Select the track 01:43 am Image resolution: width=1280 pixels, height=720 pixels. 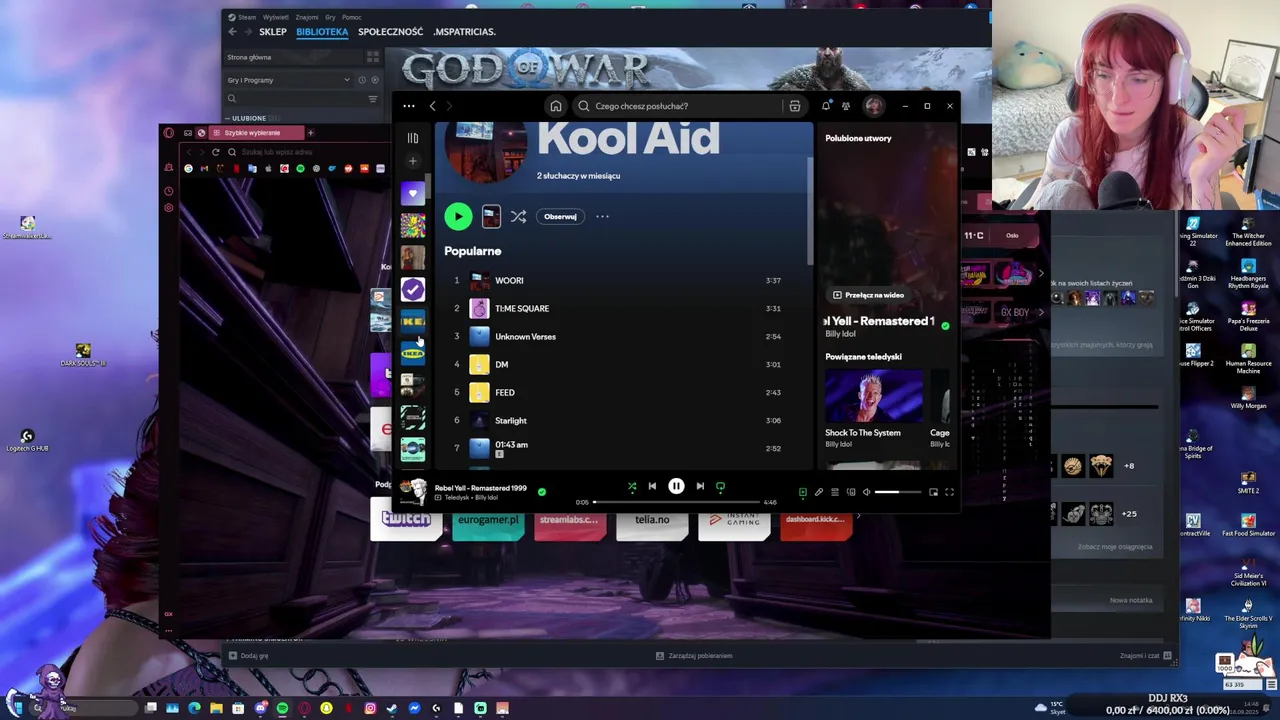click(511, 445)
